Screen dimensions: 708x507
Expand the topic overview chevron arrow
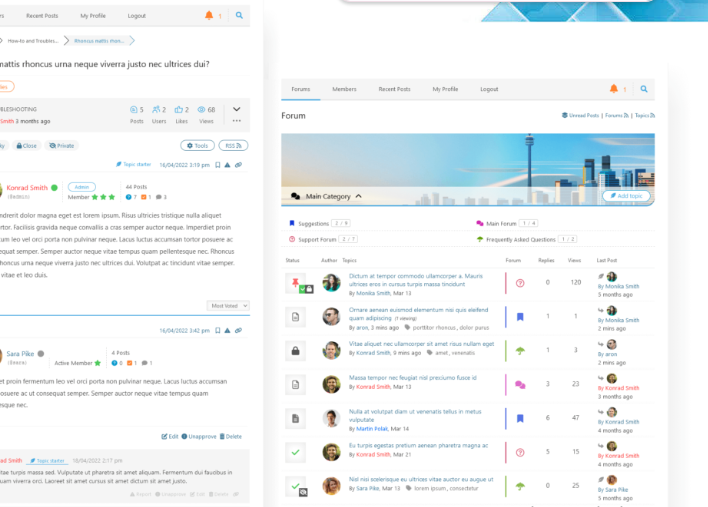[237, 109]
